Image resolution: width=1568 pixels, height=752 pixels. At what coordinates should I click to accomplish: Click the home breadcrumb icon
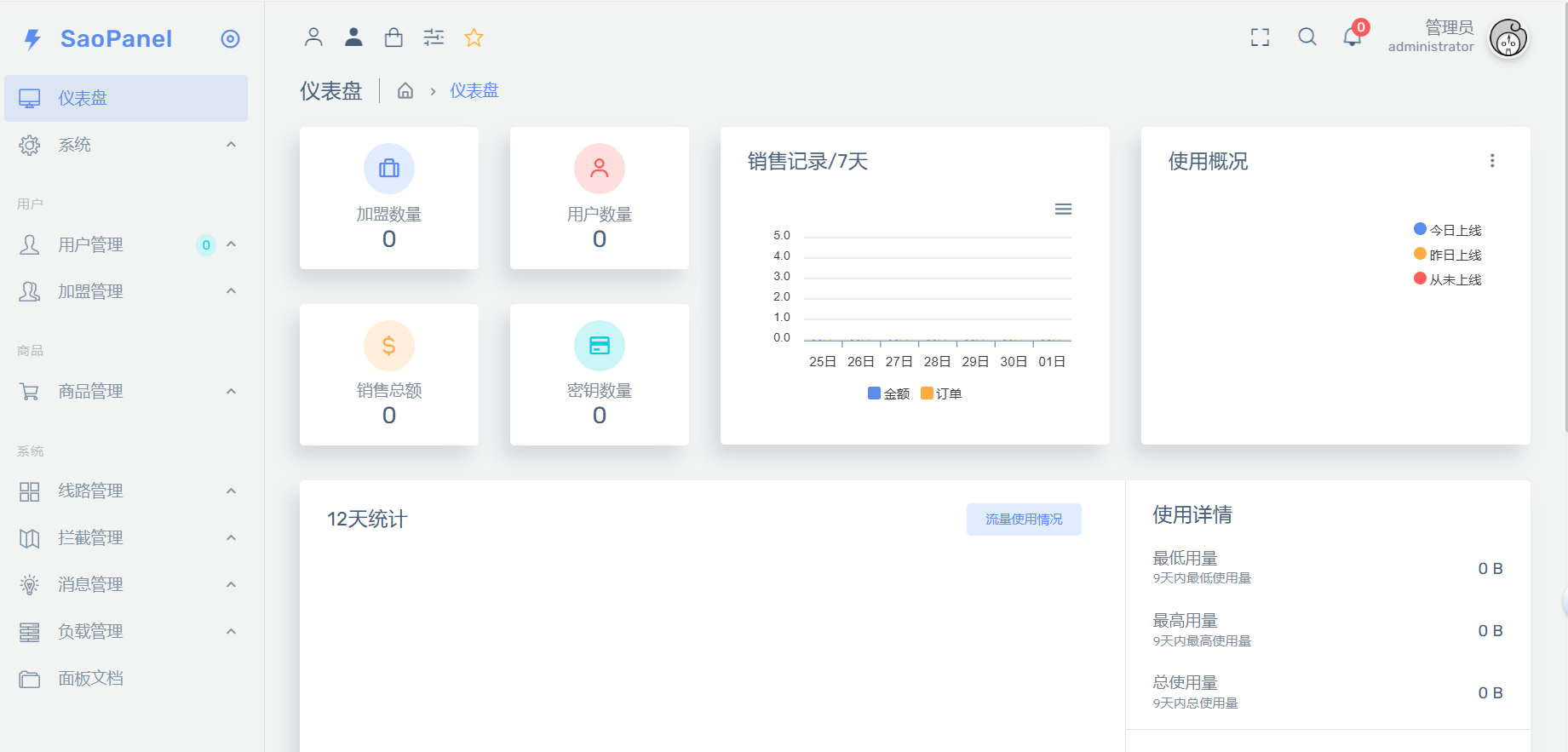(405, 91)
